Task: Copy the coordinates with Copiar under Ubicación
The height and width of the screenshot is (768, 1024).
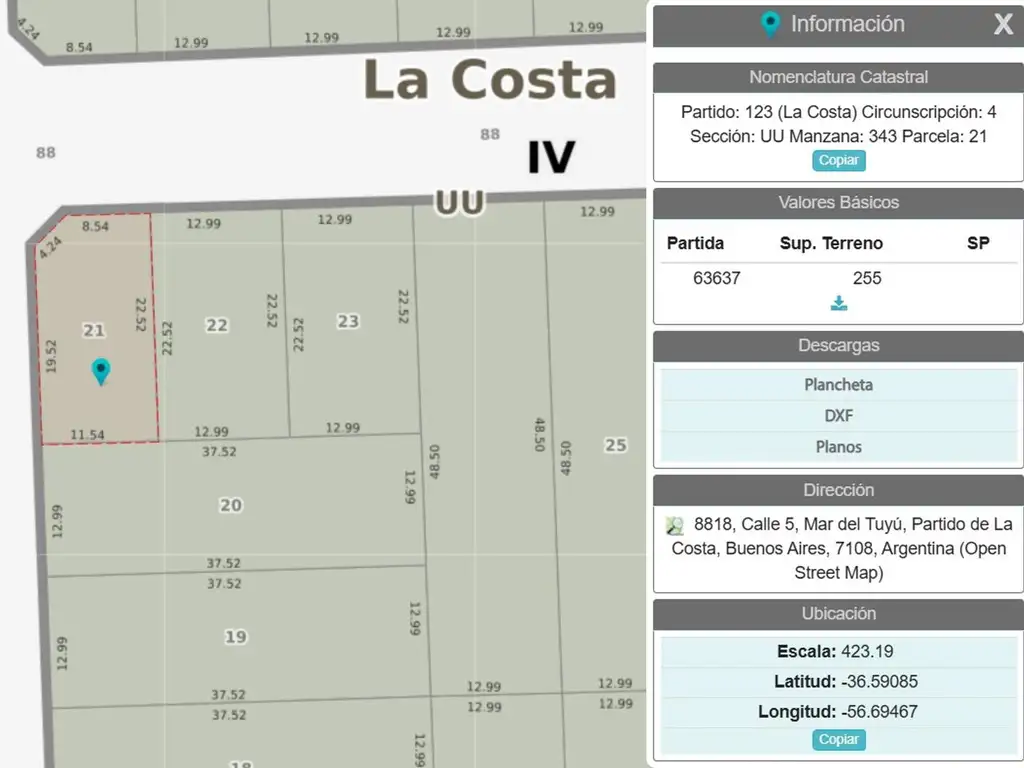Action: (x=838, y=739)
